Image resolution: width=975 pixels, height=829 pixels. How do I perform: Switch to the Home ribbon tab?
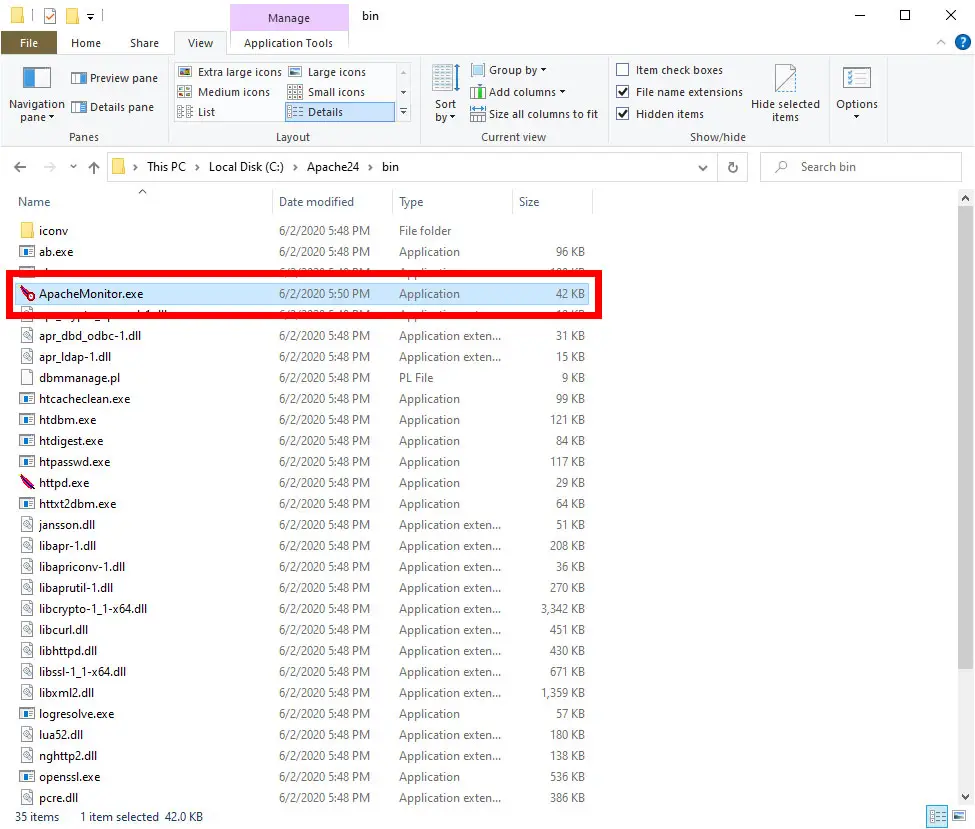tap(86, 43)
